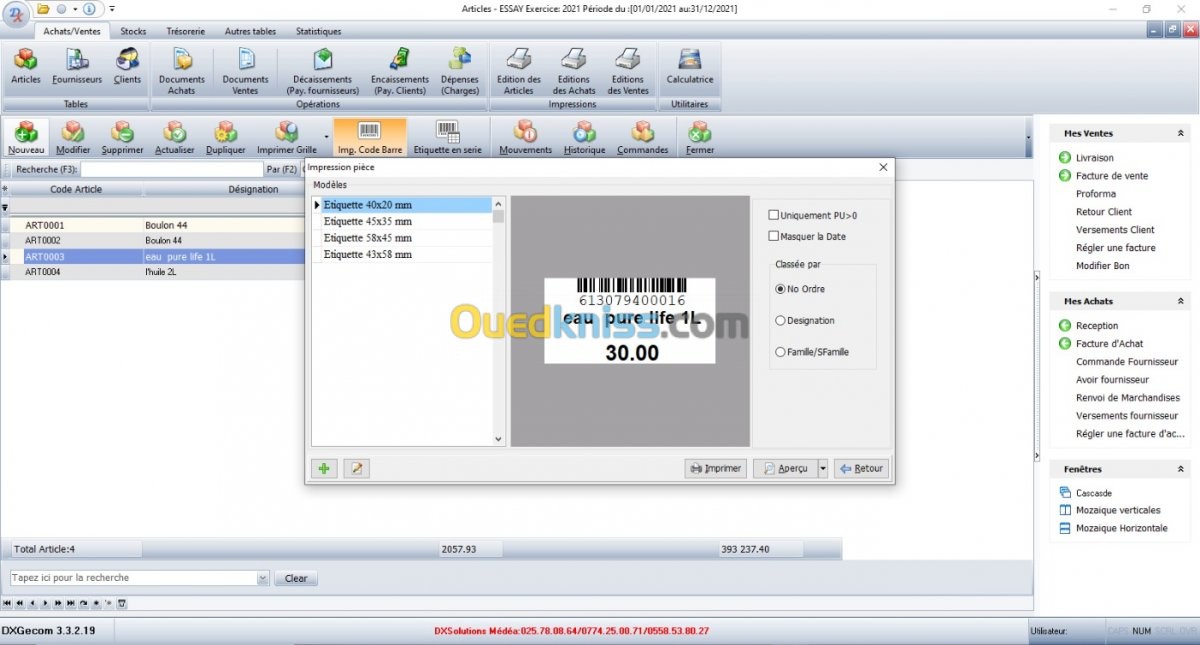Edit the selected label model (pencil icon)
The height and width of the screenshot is (645, 1200).
pyautogui.click(x=356, y=468)
